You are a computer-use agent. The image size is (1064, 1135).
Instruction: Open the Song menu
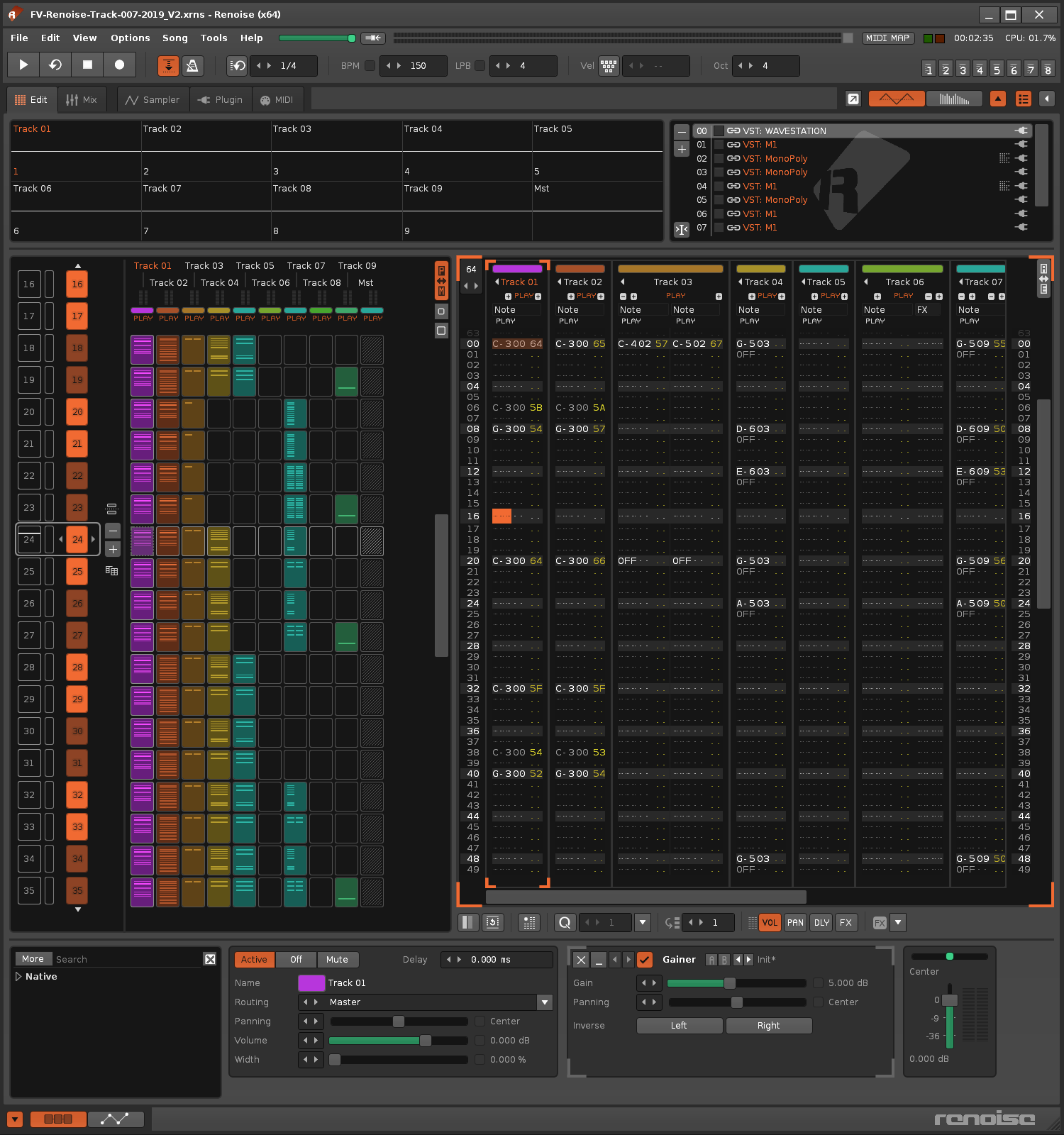[175, 38]
